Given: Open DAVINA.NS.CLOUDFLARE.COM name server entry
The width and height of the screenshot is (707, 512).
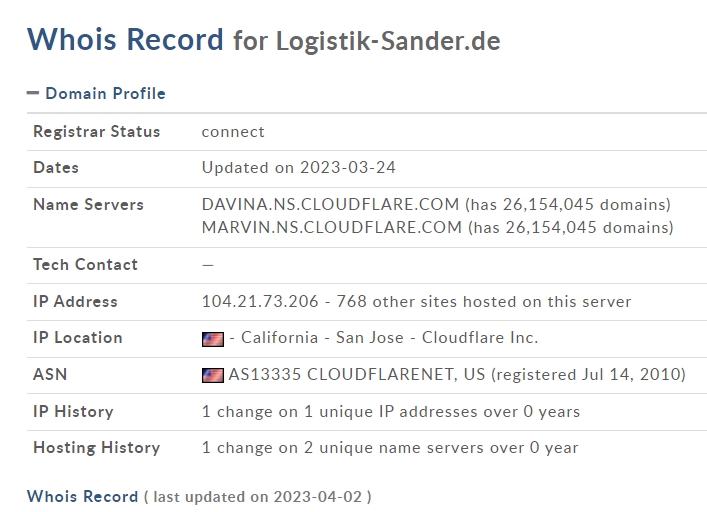Looking at the screenshot, I should click(x=331, y=205).
